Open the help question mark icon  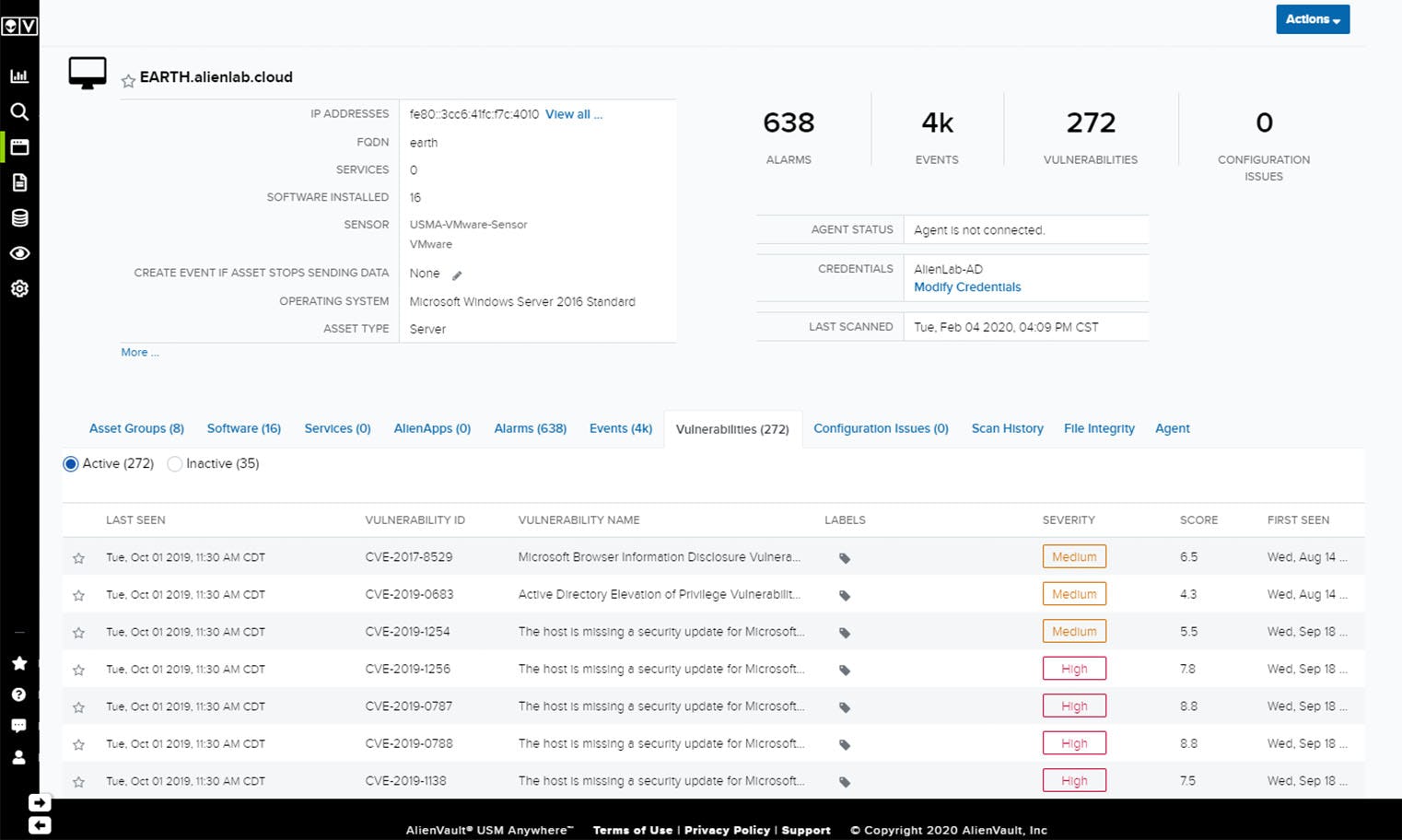18,694
